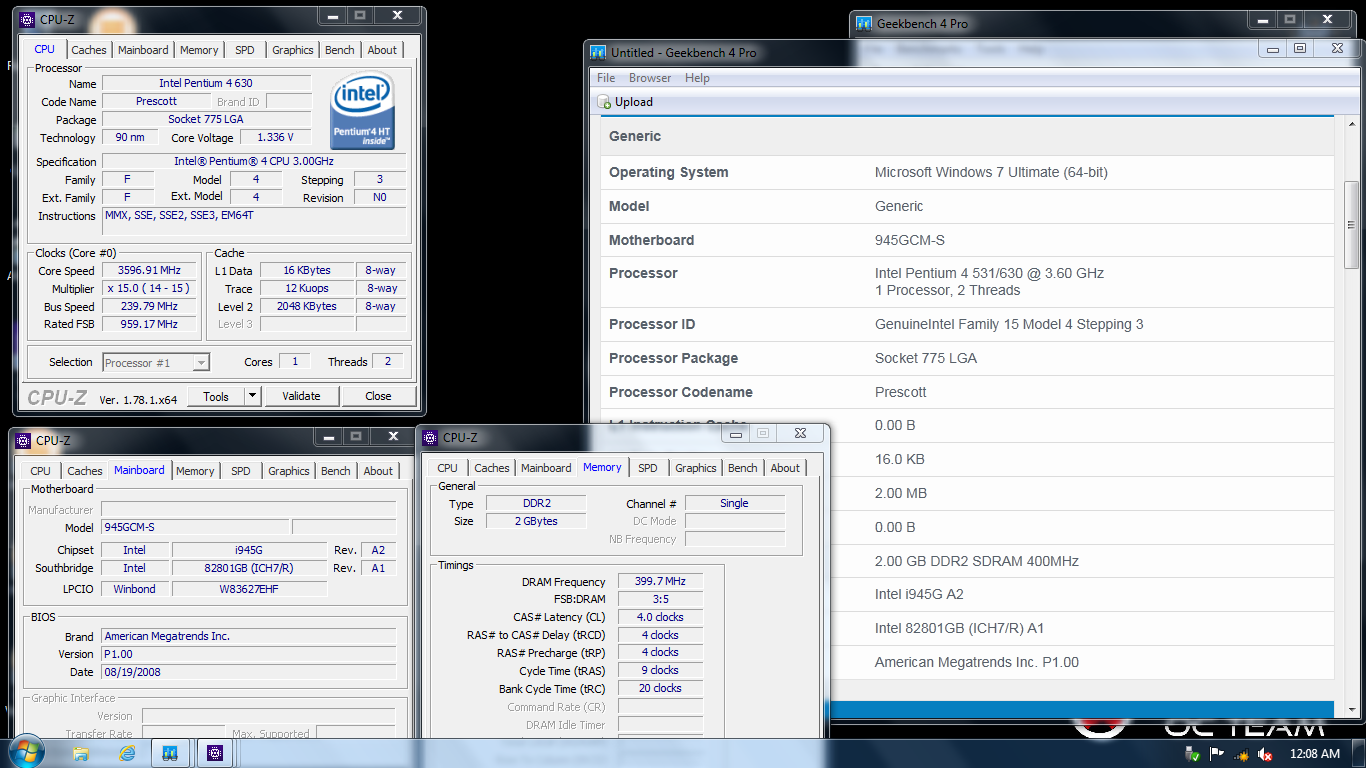Click the network status tray icon
This screenshot has width=1366, height=768.
tap(1240, 754)
